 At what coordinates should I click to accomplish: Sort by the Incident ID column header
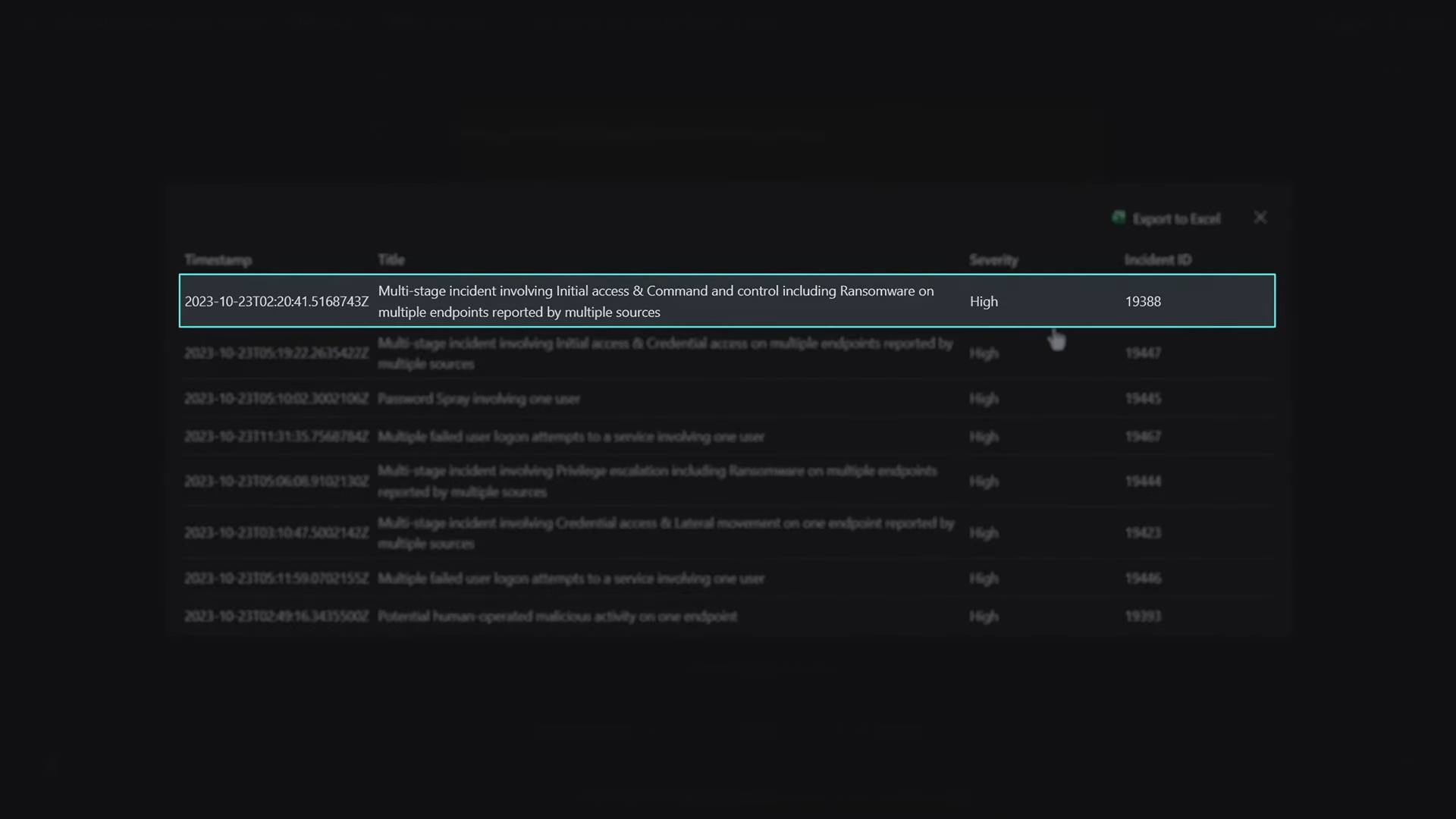click(x=1158, y=259)
